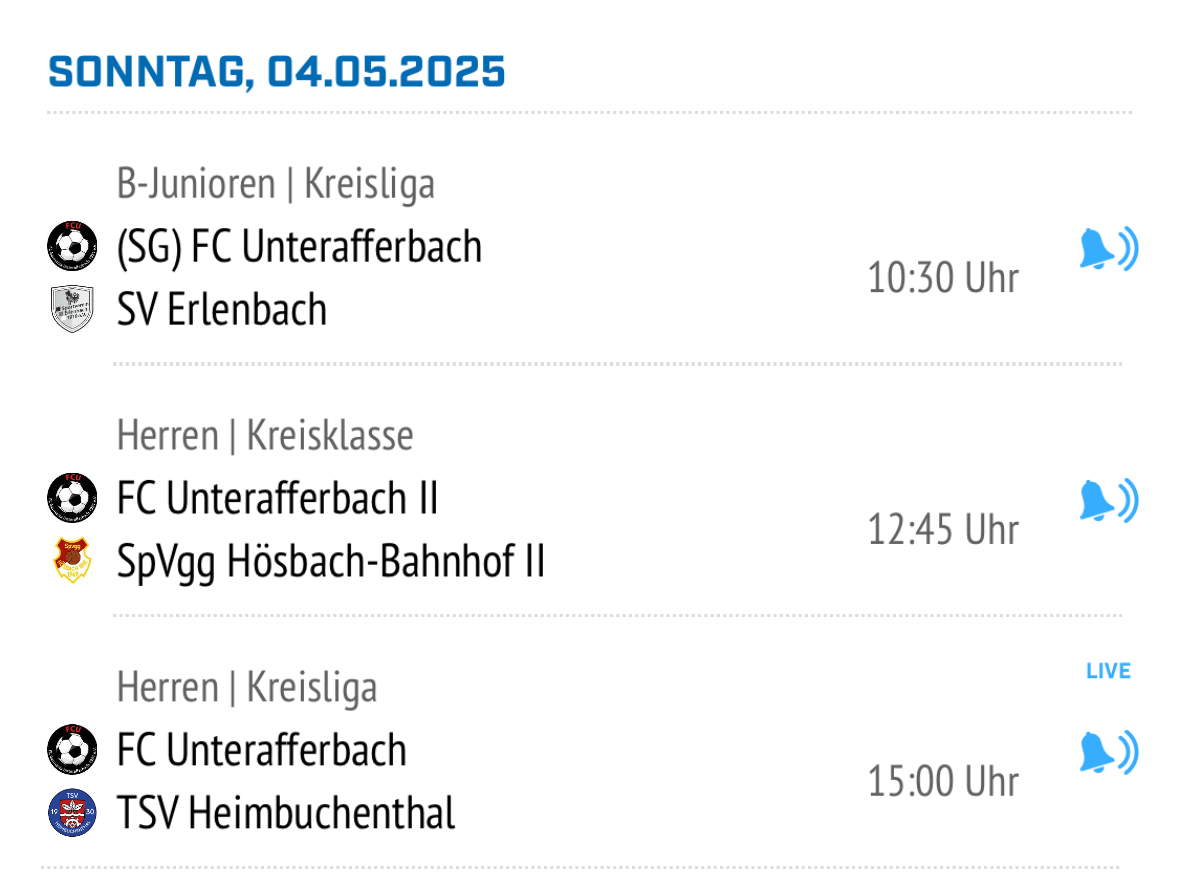Screen dimensions: 1179x892
Task: Open the SV Erlenbach team link
Action: coord(222,309)
